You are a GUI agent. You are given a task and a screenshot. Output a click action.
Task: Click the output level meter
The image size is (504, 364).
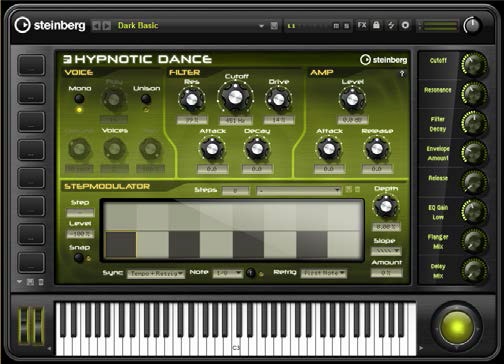tap(439, 26)
